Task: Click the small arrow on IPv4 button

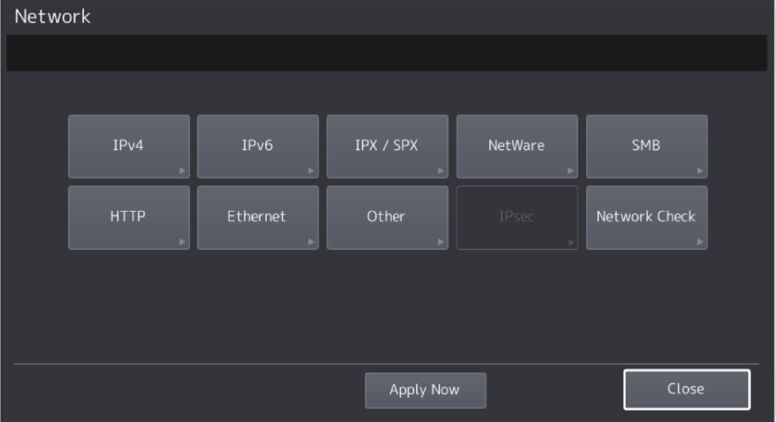Action: pyautogui.click(x=182, y=171)
